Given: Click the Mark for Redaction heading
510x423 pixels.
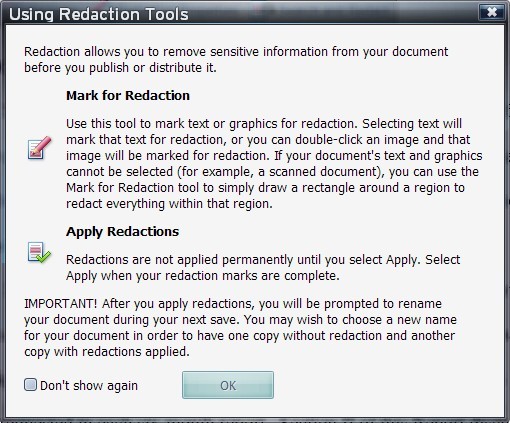Looking at the screenshot, I should (x=128, y=96).
